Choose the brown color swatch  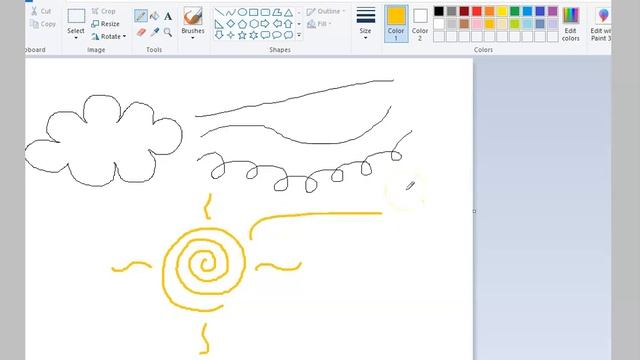[464, 24]
